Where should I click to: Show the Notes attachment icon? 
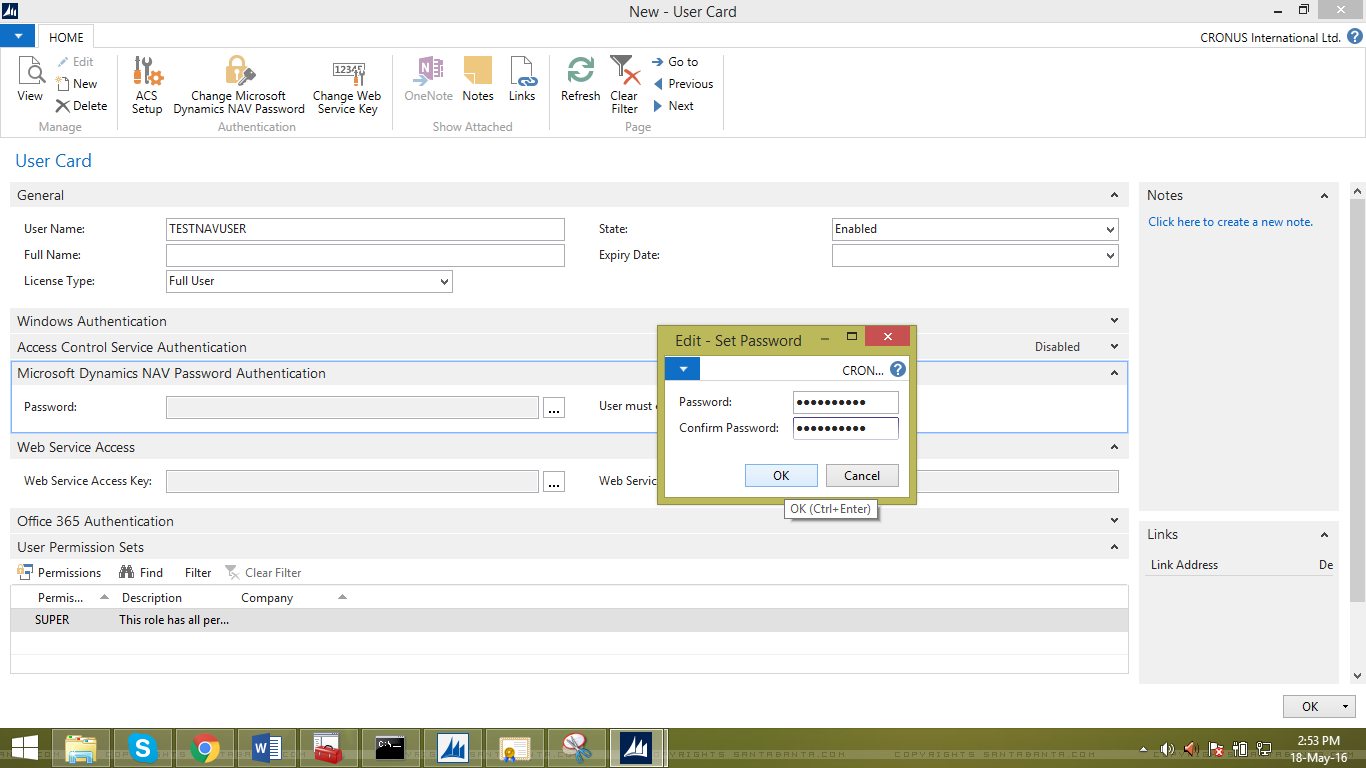click(x=477, y=78)
